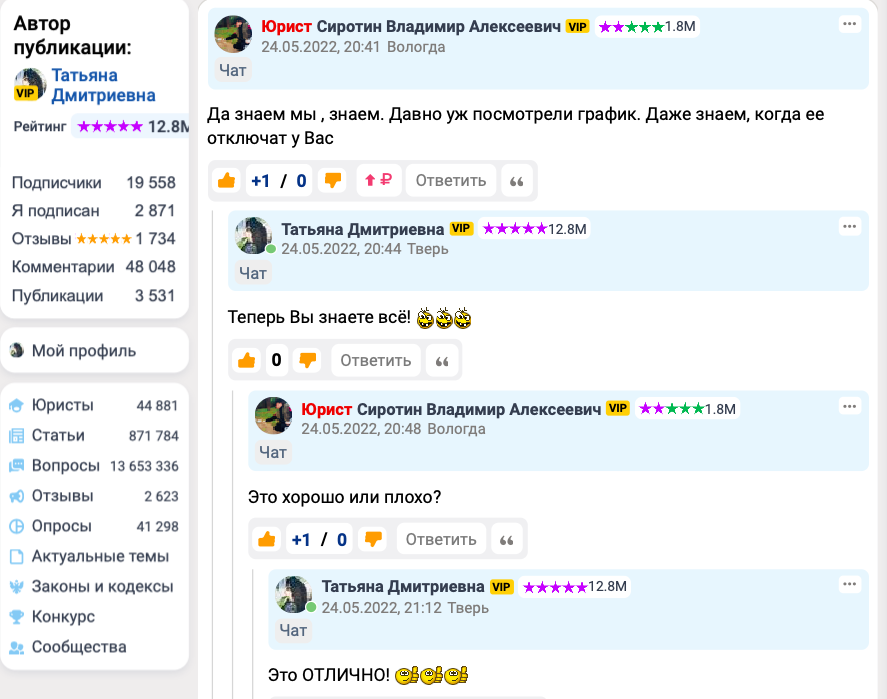
Task: Tip the author via the ruble arrow icon
Action: coord(378,180)
